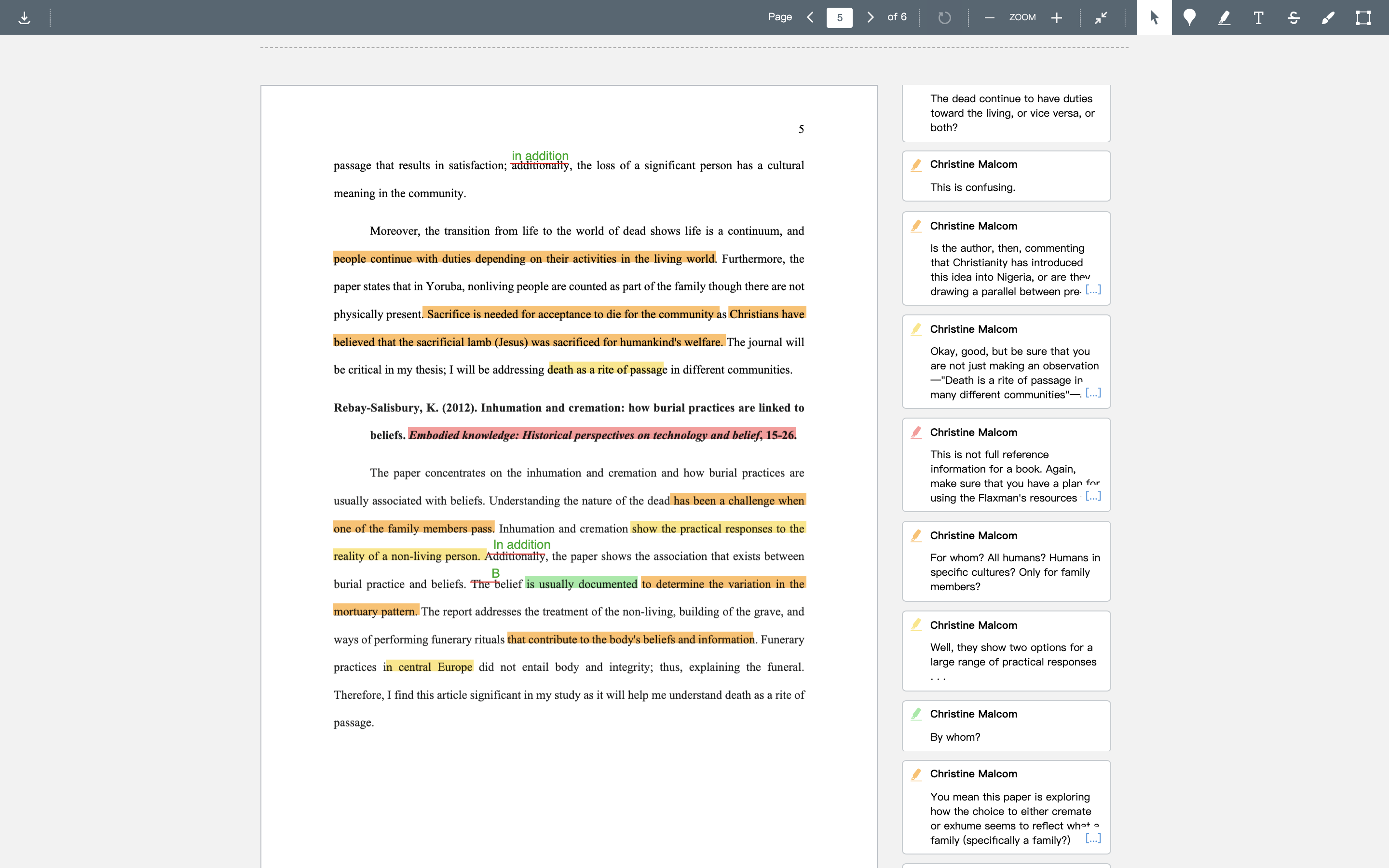
Task: Pick the strikethrough annotation tool
Action: click(x=1294, y=17)
